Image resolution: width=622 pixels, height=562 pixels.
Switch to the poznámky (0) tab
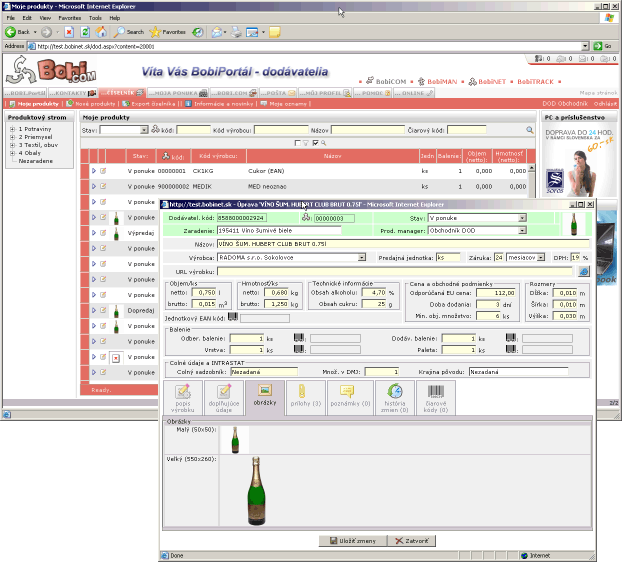click(x=350, y=398)
